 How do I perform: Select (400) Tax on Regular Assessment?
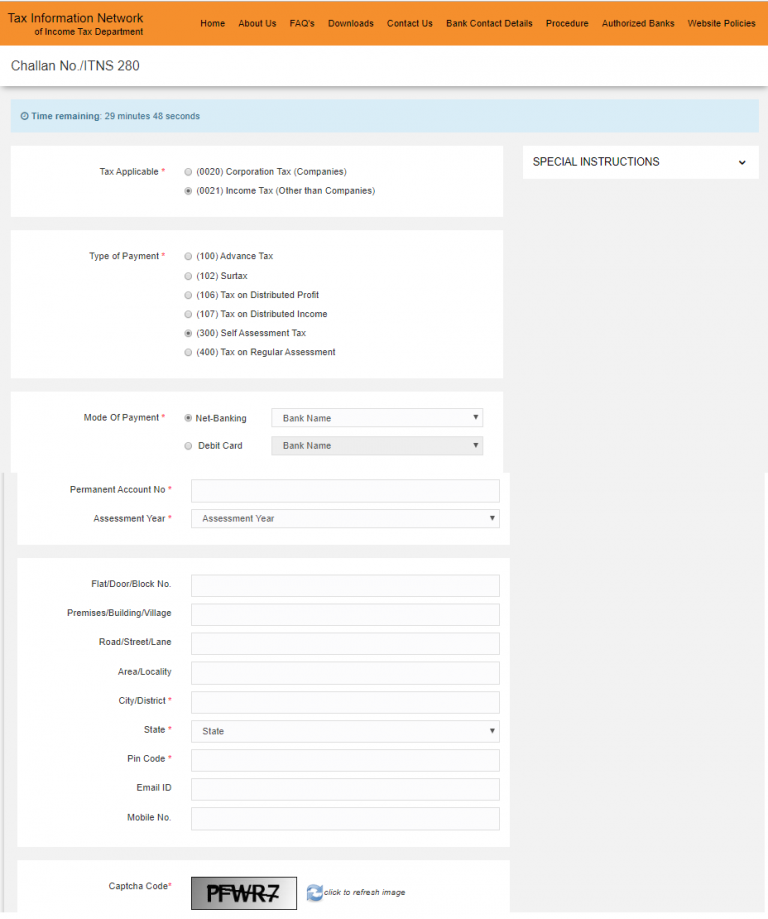tap(188, 353)
